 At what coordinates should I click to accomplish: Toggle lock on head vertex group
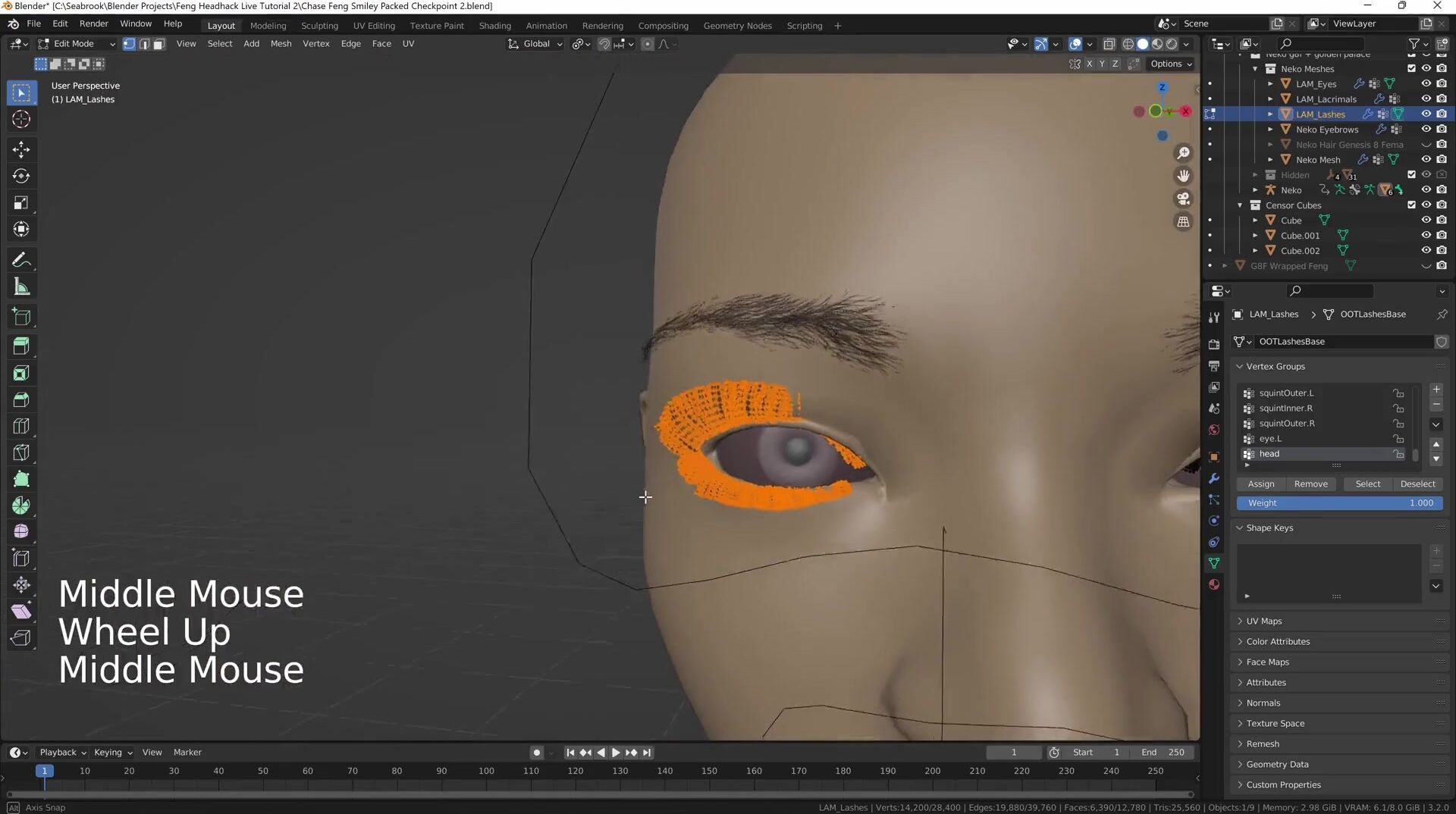point(1398,454)
